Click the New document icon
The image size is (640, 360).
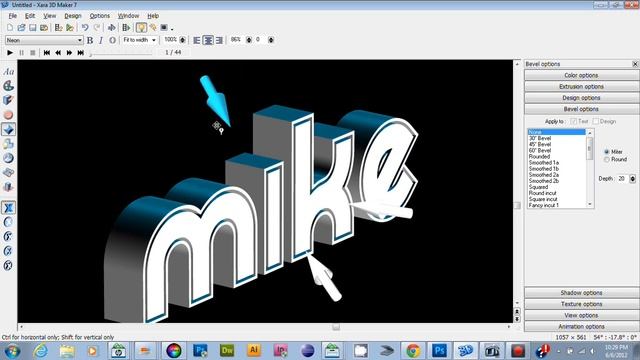pyautogui.click(x=10, y=28)
